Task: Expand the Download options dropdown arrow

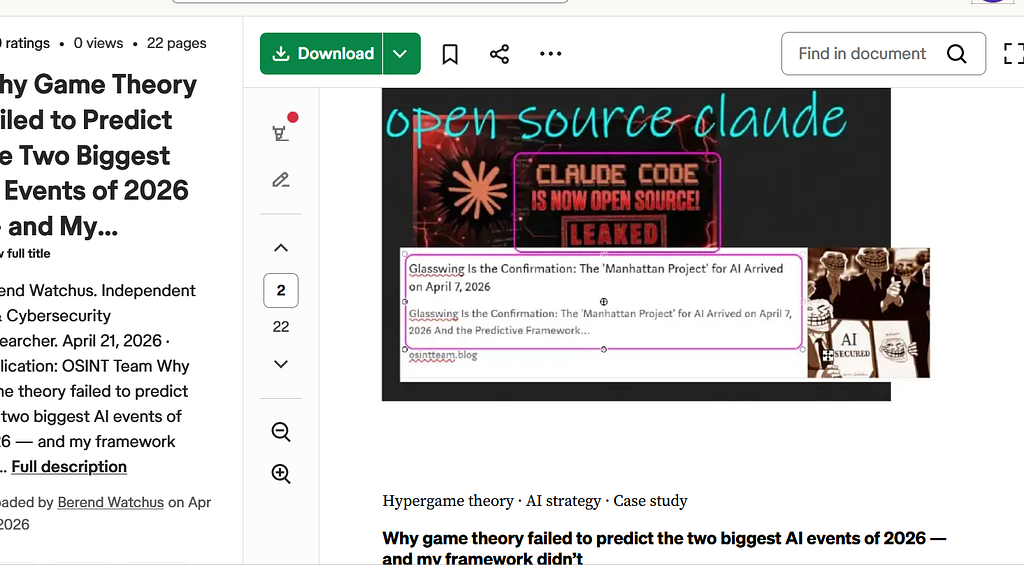Action: tap(401, 54)
